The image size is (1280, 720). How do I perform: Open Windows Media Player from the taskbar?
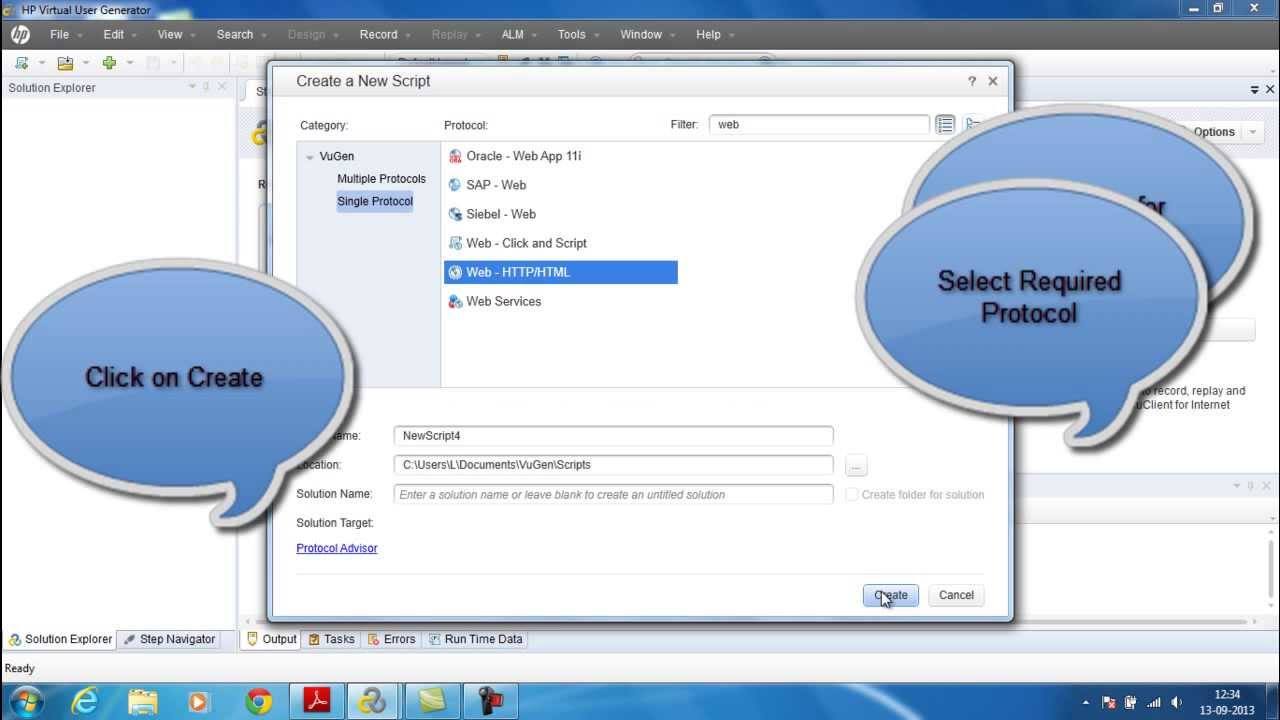[x=200, y=702]
